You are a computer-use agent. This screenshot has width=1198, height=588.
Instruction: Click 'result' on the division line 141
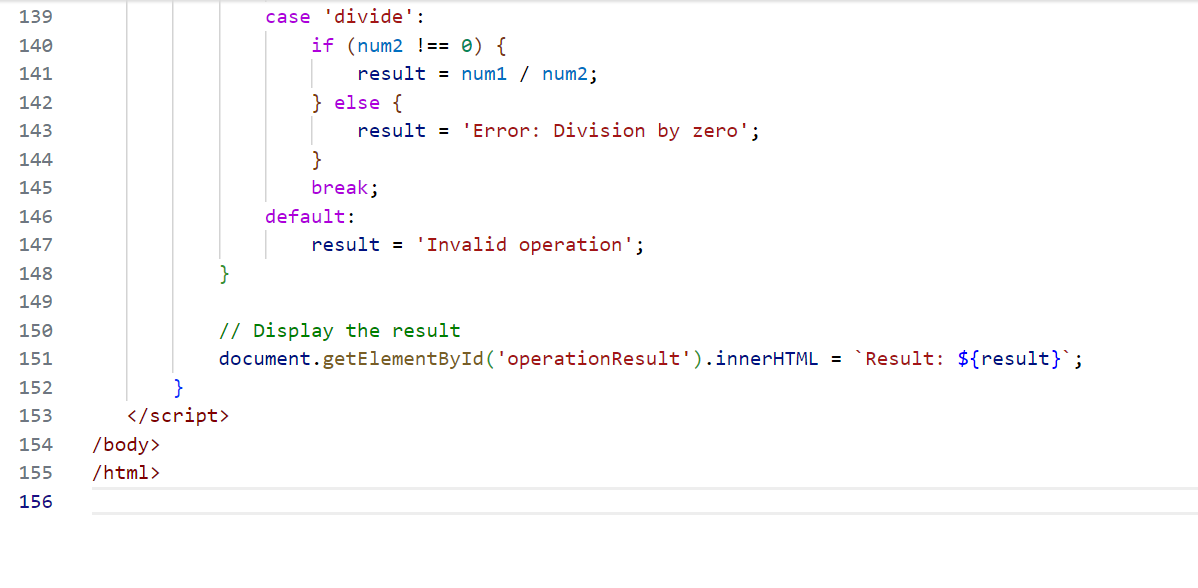click(392, 74)
